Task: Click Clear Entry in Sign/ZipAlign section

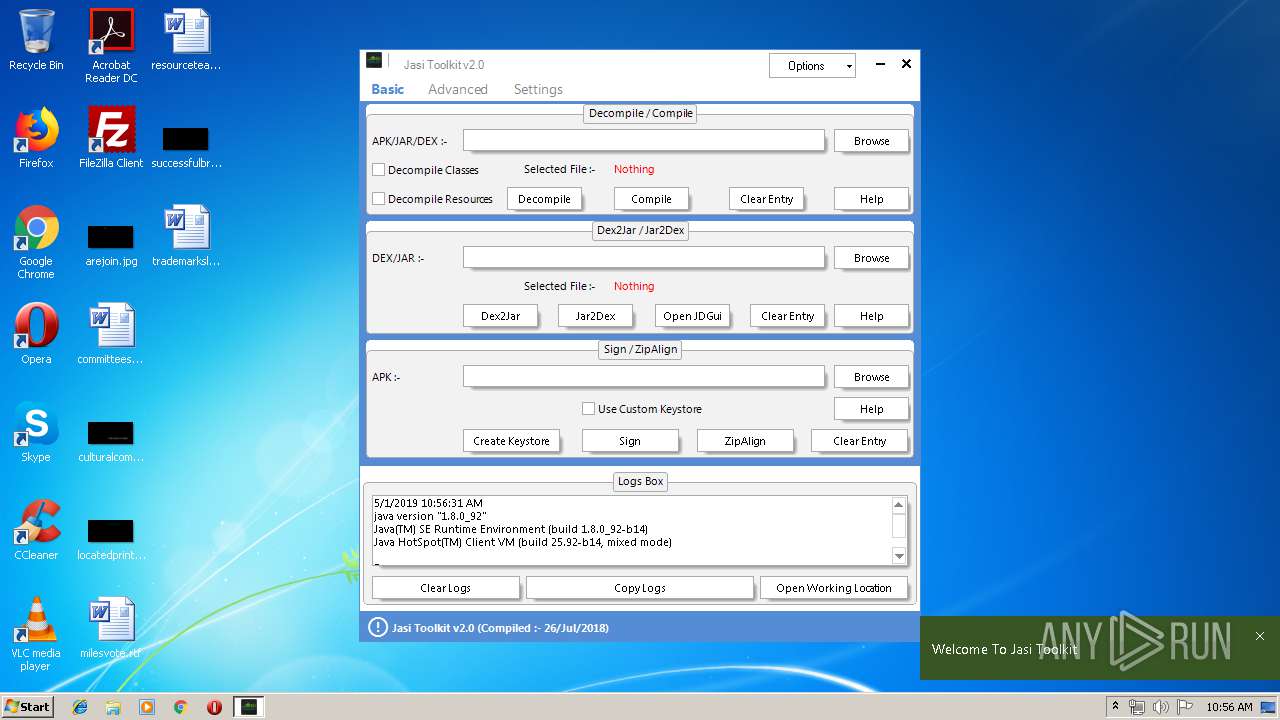Action: pos(859,441)
